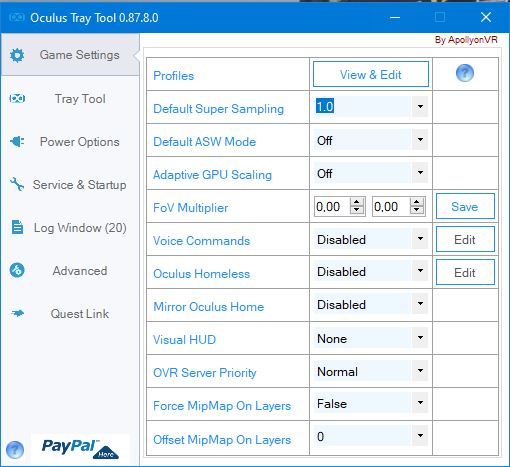
Task: Click the Power Options plug icon
Action: click(x=17, y=142)
